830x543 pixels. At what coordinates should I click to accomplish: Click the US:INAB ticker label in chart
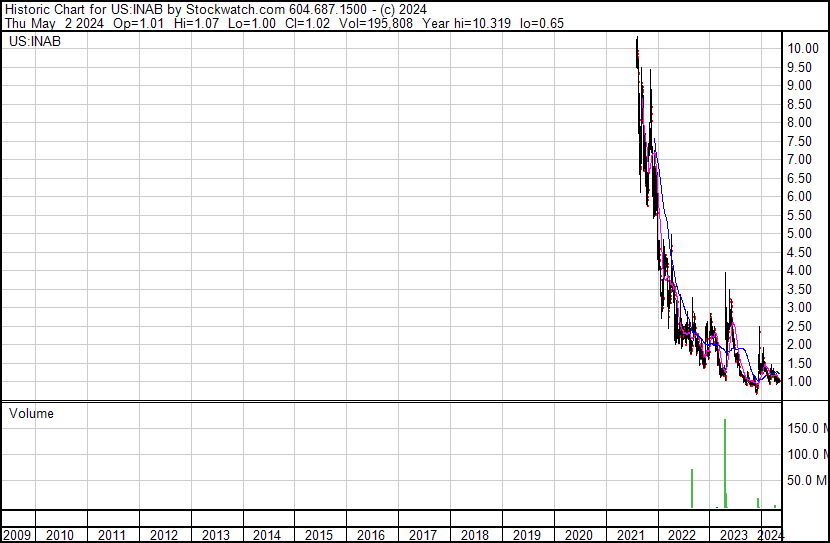(x=33, y=42)
